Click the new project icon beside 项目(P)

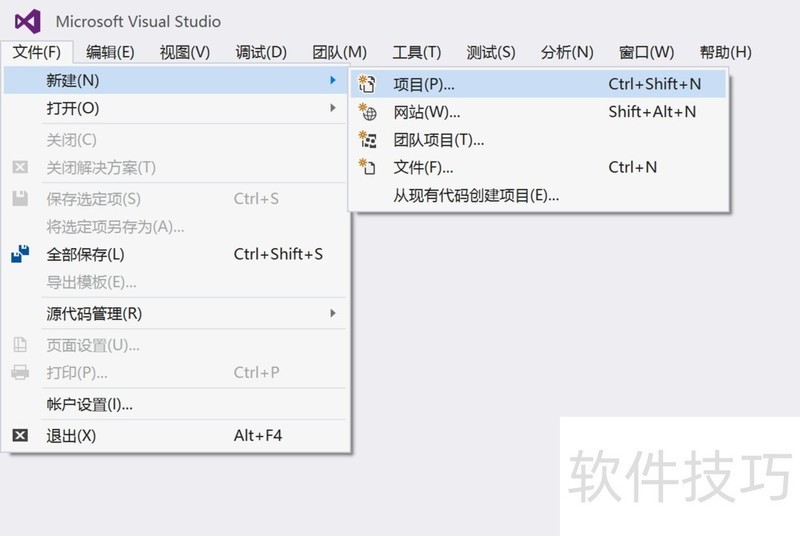pos(367,84)
